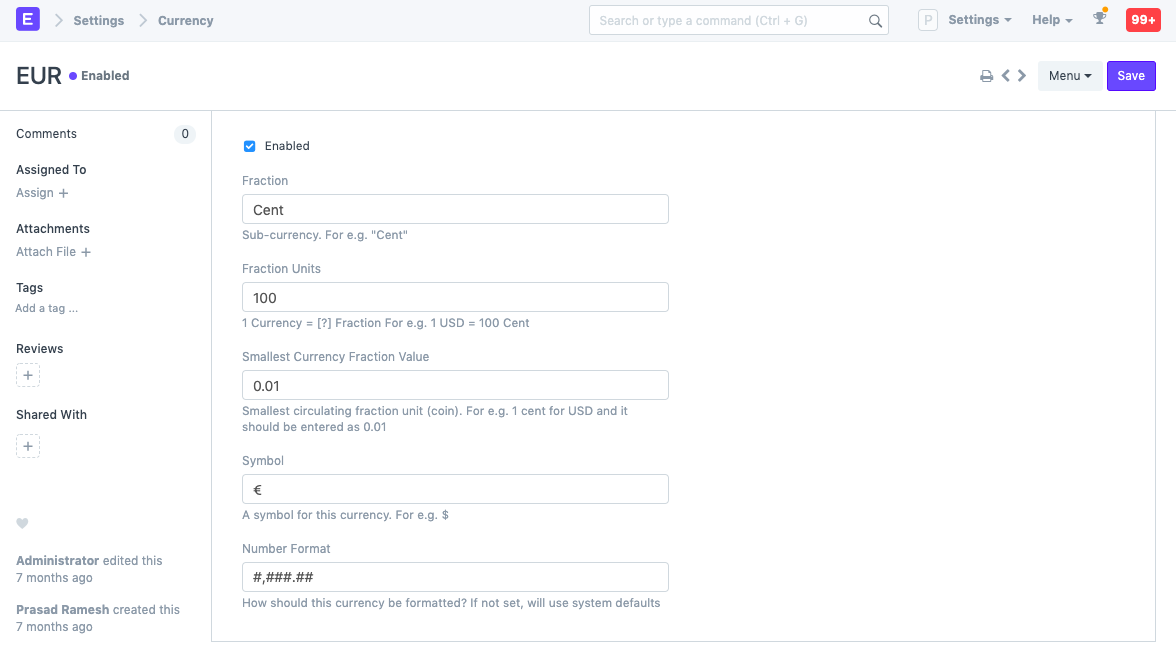Navigate to Currency breadcrumb
This screenshot has width=1176, height=653.
coord(185,20)
